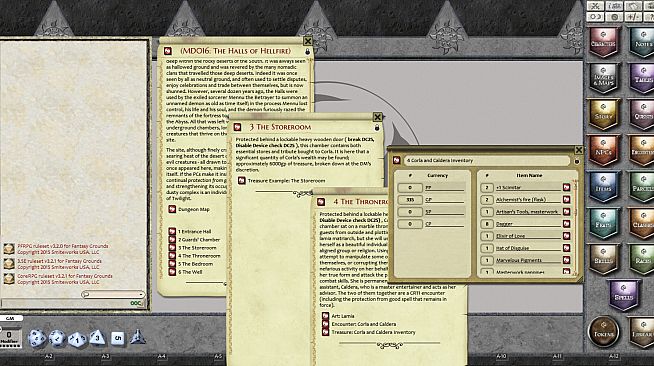Open the Elixir of Love link icon
This screenshot has width=654, height=366.
[x=566, y=236]
